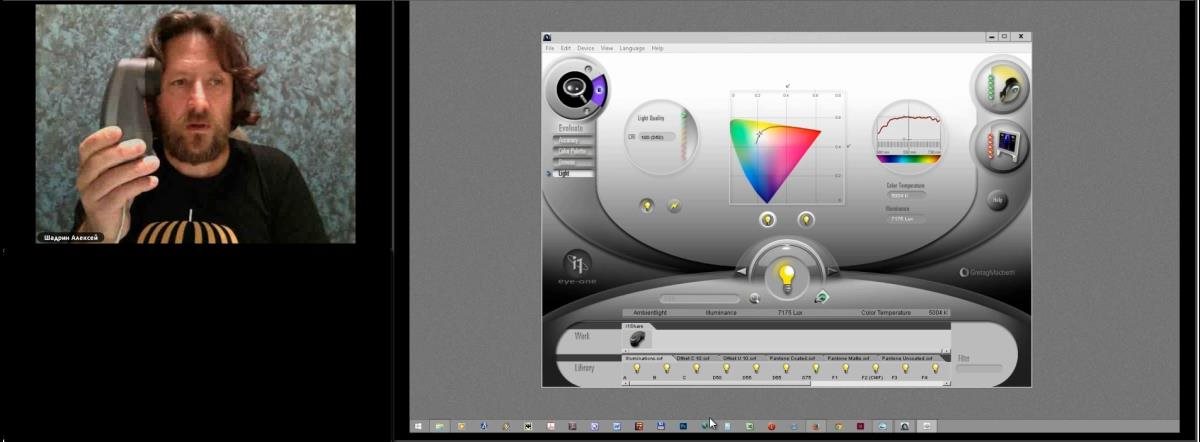
Task: Switch to Pantone Uncoated.cxf library tab
Action: pos(908,358)
